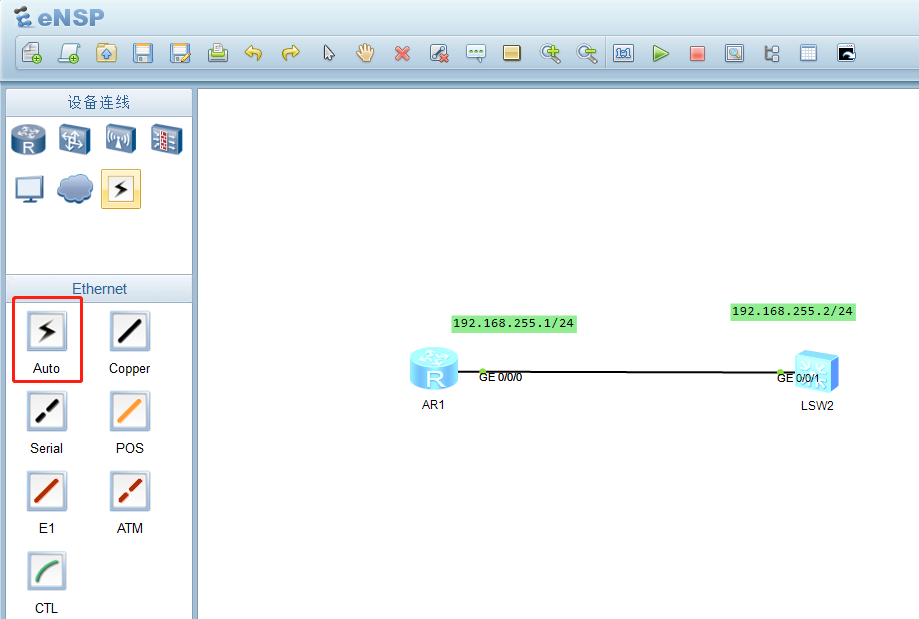This screenshot has width=919, height=619.
Task: Select the Firewall device category
Action: tap(166, 140)
